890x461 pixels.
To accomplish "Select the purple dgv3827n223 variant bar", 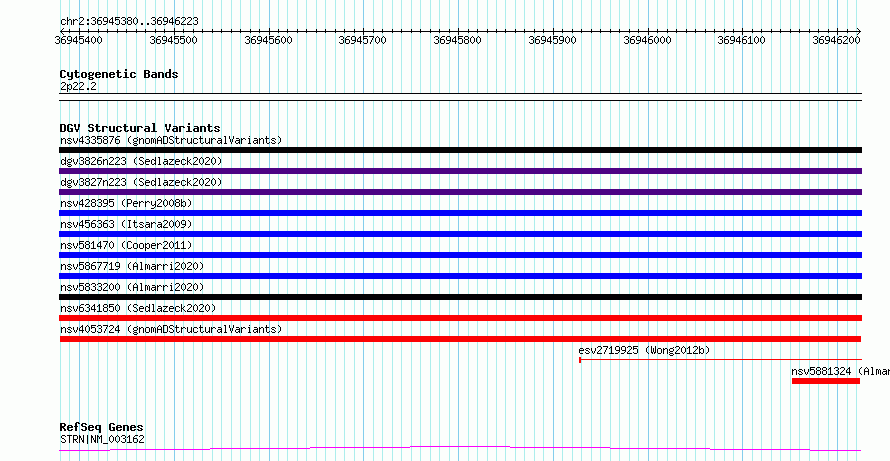I will (x=460, y=192).
